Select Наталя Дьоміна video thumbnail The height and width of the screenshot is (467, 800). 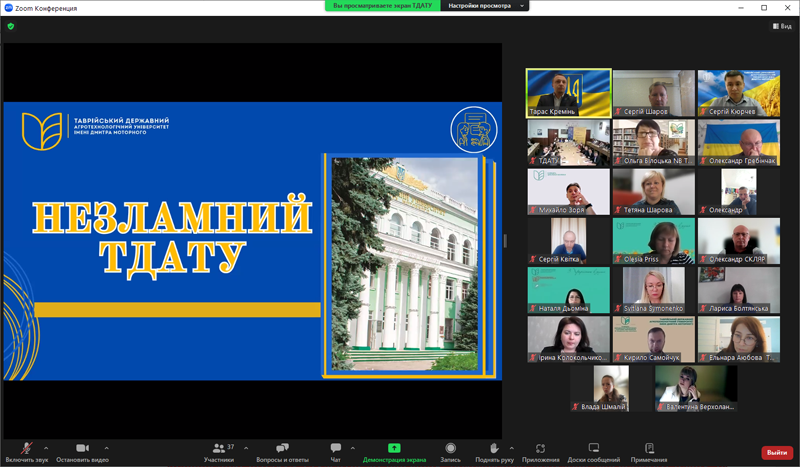pyautogui.click(x=568, y=290)
